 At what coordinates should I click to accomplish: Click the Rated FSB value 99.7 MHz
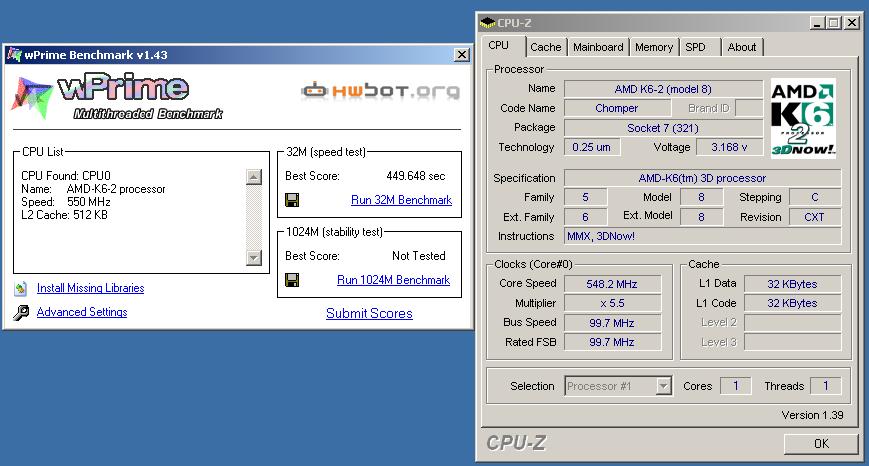(612, 342)
